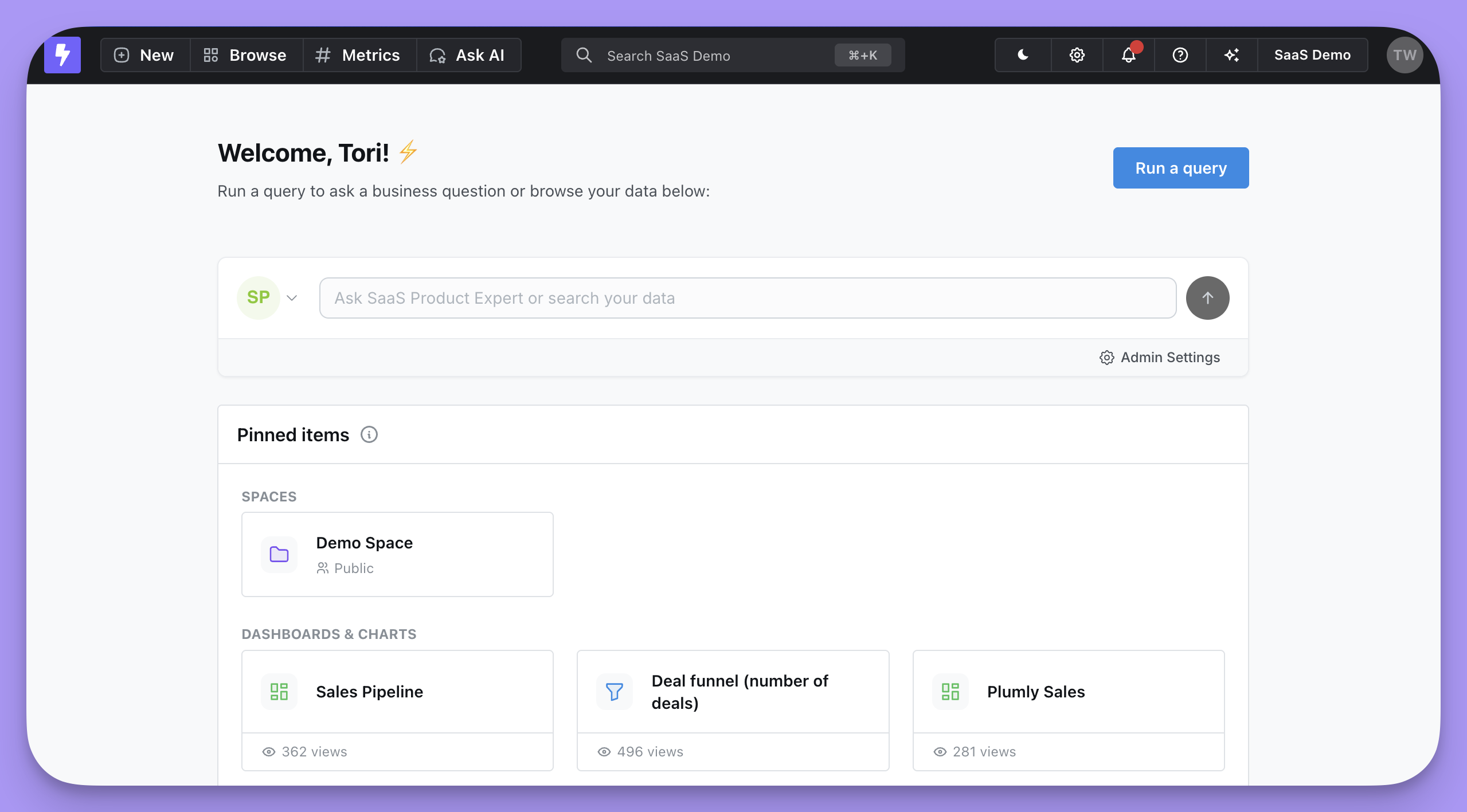Open settings gear in top bar
Screen dimensions: 1467x812
tap(1077, 55)
